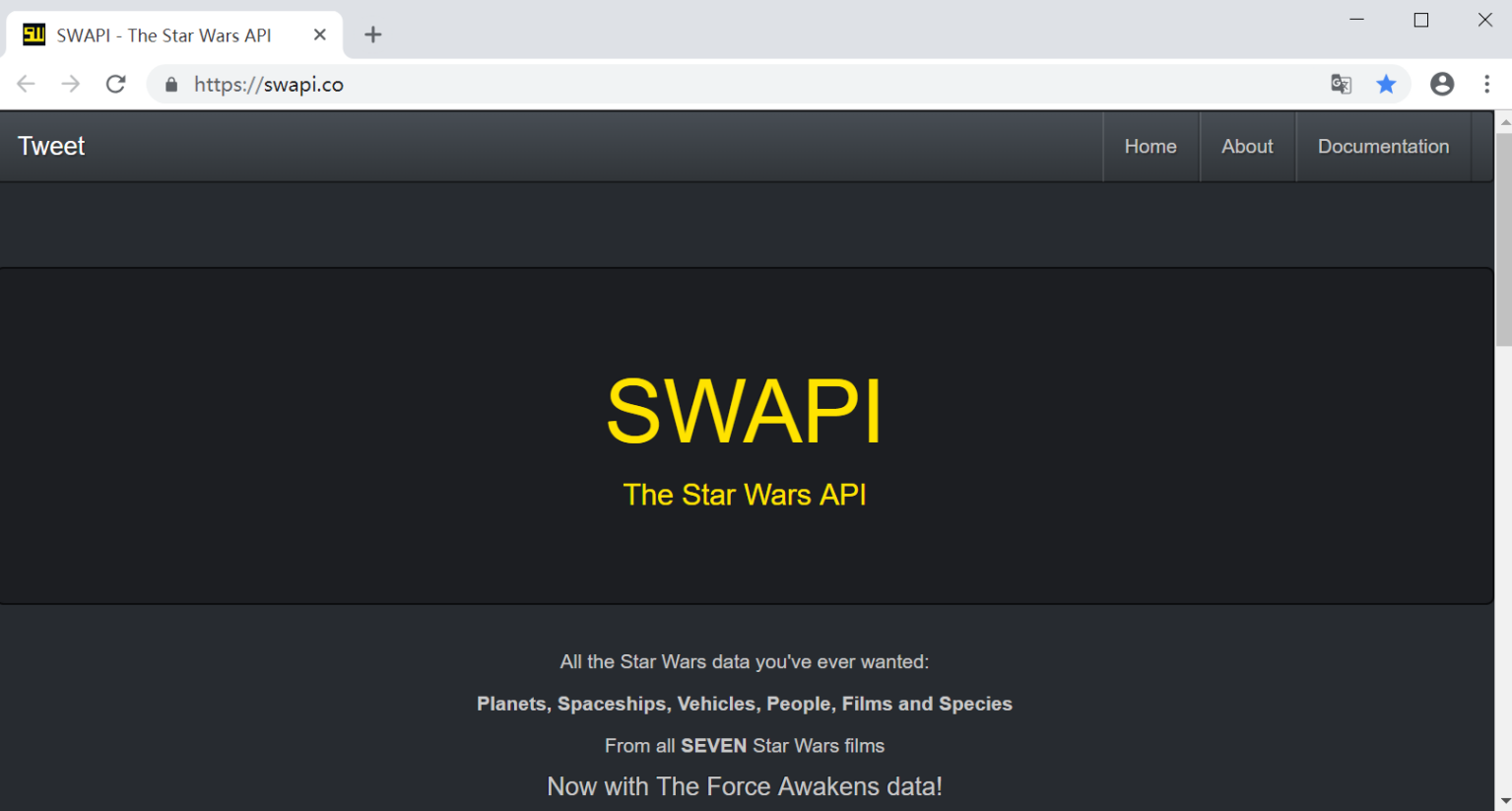Click the browser forward arrow
This screenshot has height=811, width=1512.
(x=71, y=85)
